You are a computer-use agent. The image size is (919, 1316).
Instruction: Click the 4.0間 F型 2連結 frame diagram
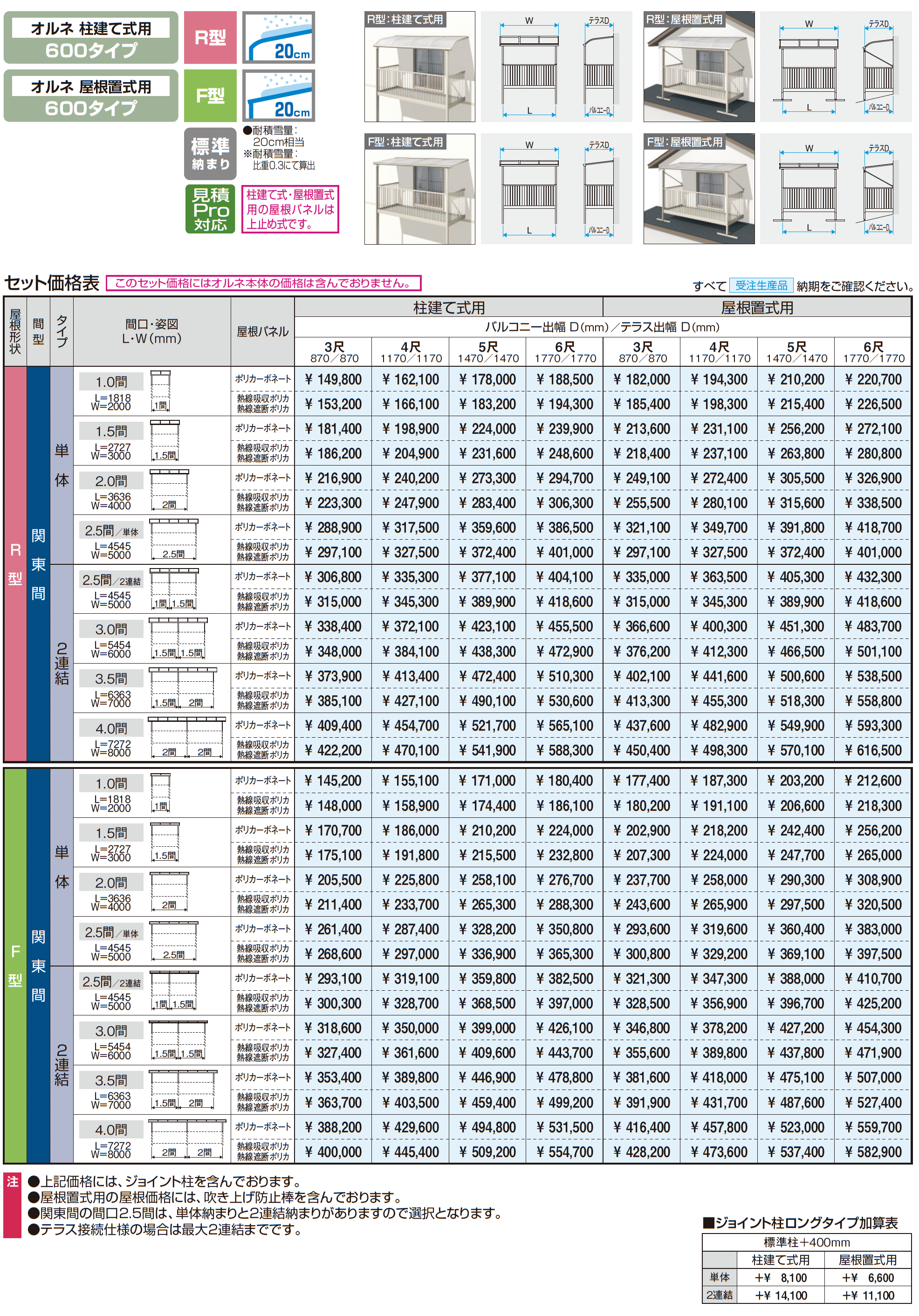(x=187, y=1138)
